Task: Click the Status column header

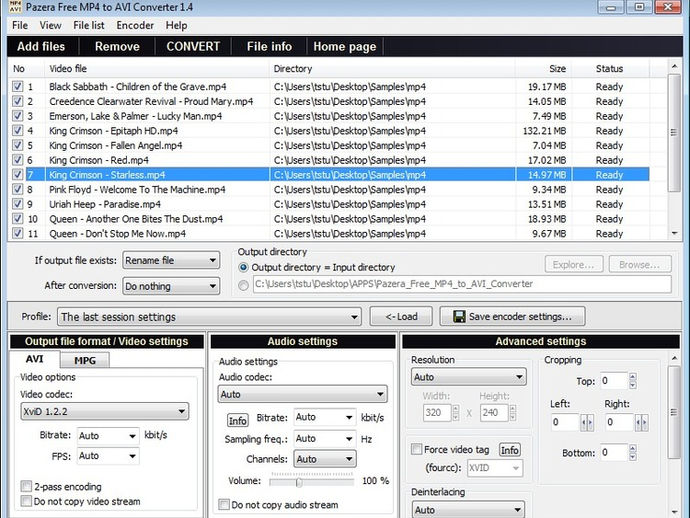Action: click(x=610, y=69)
